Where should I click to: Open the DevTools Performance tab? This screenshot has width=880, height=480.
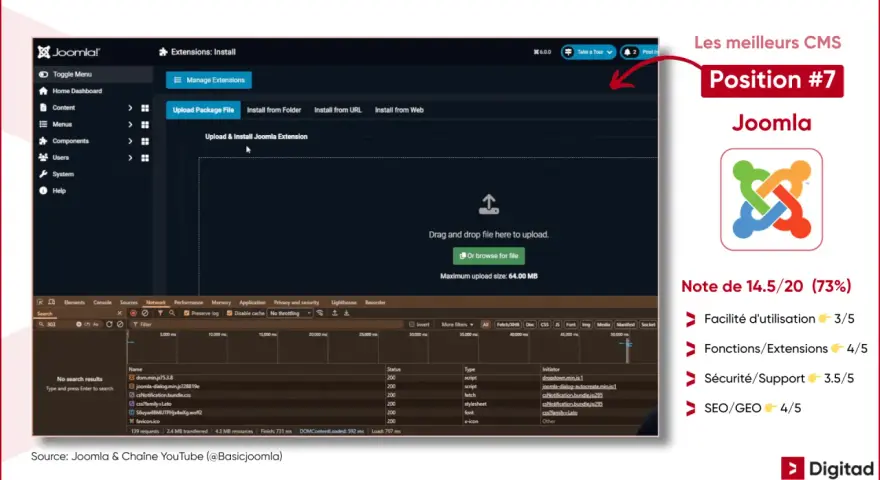pos(189,303)
